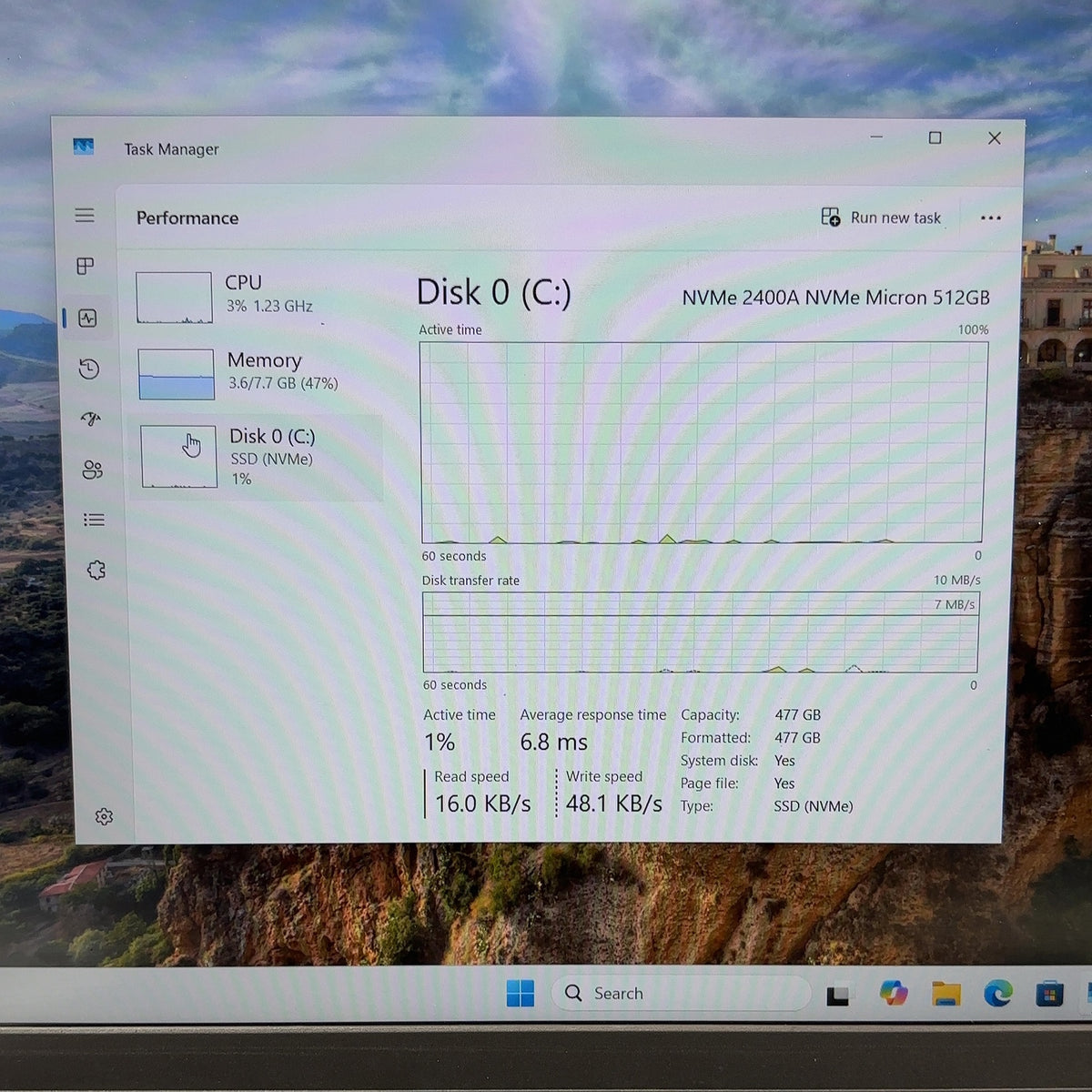Open the Task Manager hamburger navigation menu

coord(85,215)
